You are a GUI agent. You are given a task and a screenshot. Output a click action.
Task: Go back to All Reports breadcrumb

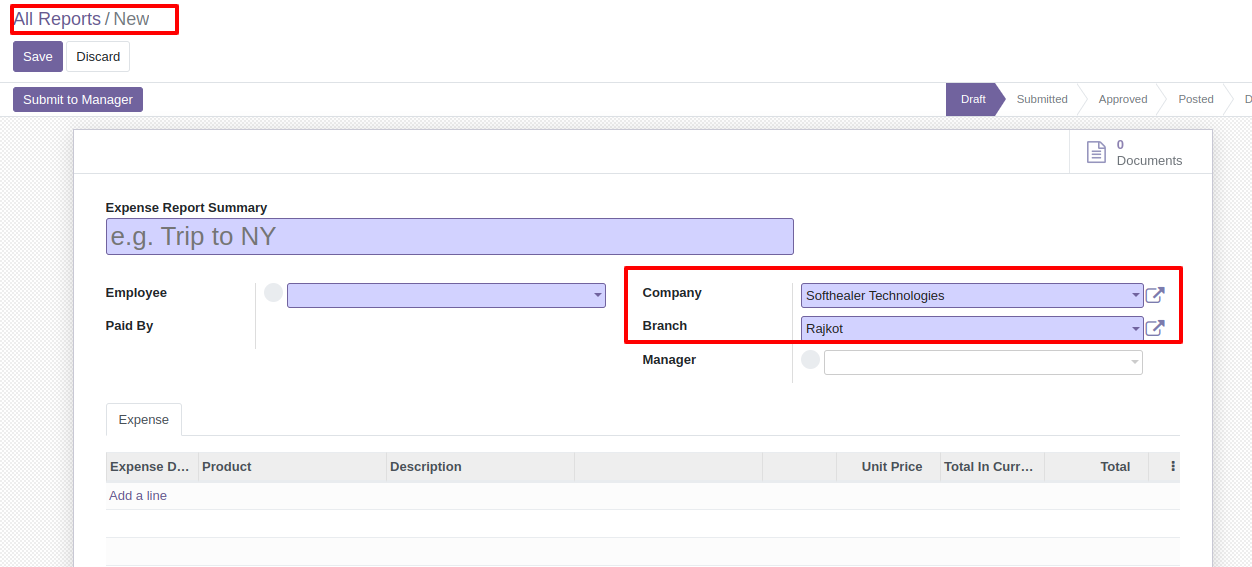click(57, 19)
